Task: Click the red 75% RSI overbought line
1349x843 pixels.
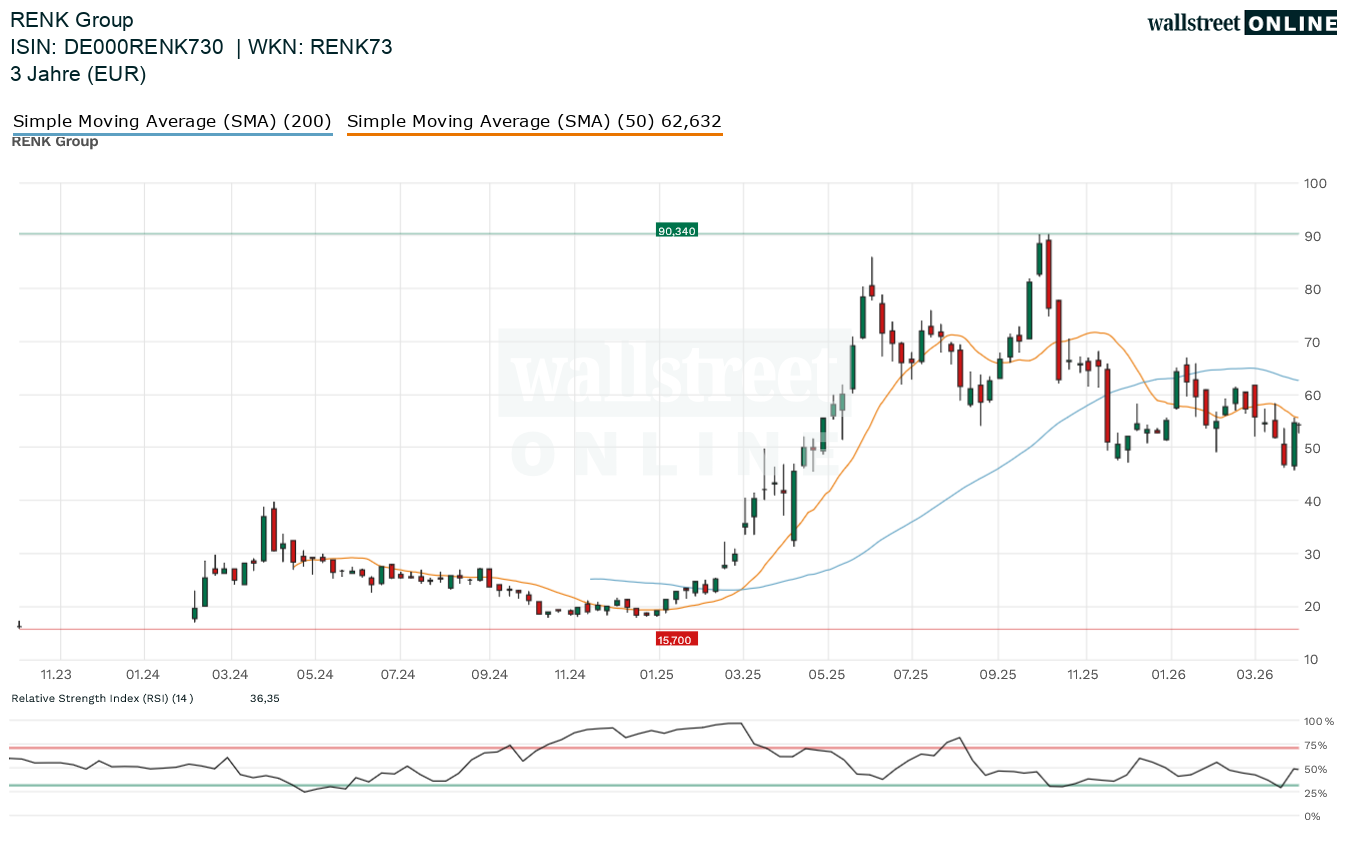Action: [650, 747]
